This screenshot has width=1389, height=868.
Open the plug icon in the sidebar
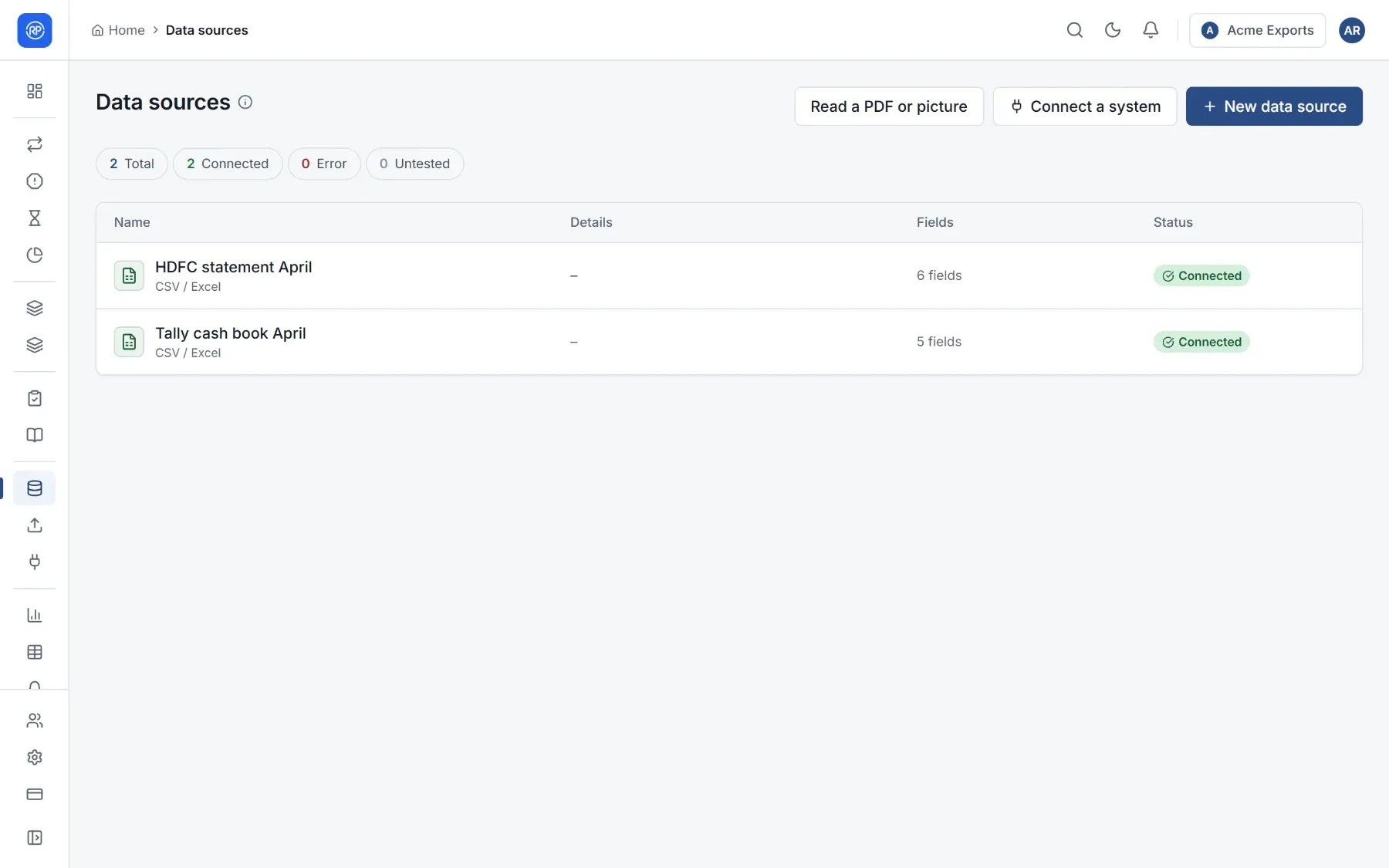35,562
